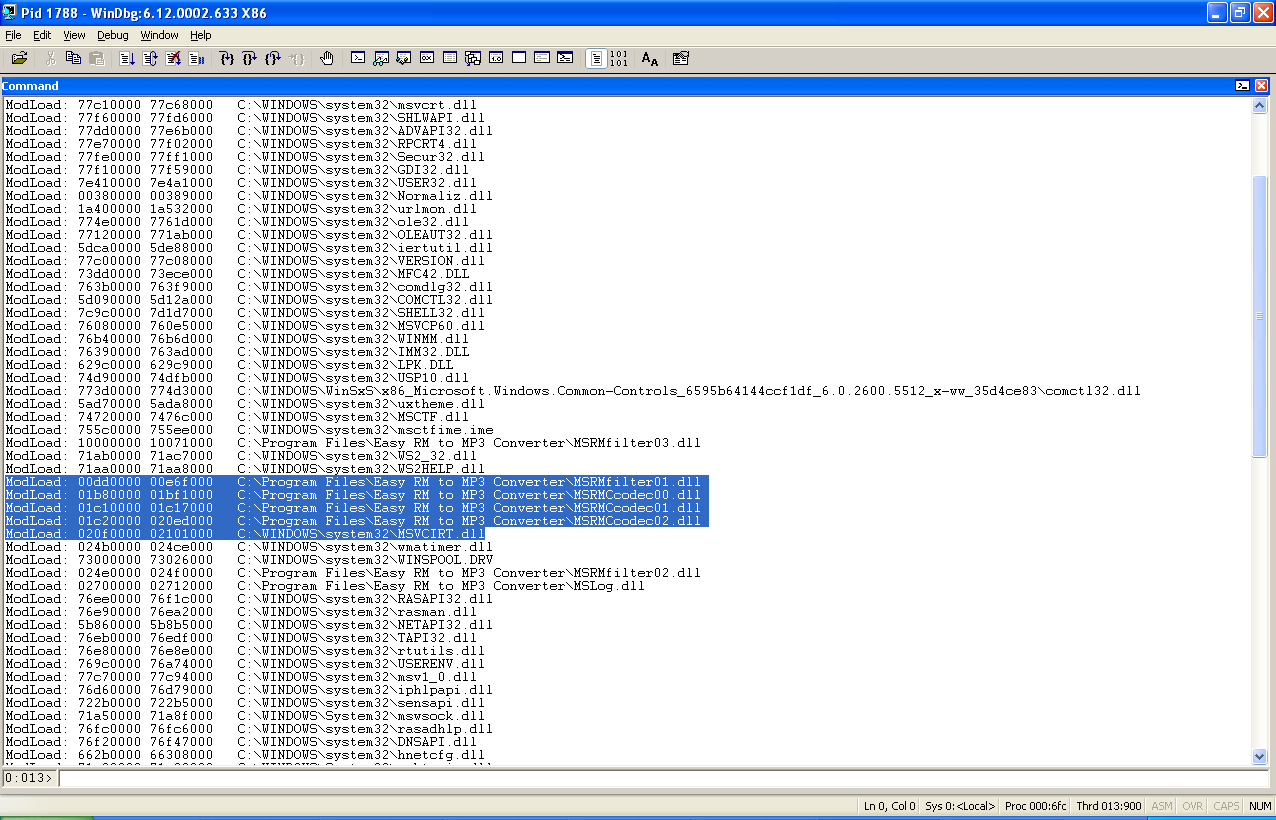Open the Window menu
Screen dimensions: 1276x820
coord(159,35)
